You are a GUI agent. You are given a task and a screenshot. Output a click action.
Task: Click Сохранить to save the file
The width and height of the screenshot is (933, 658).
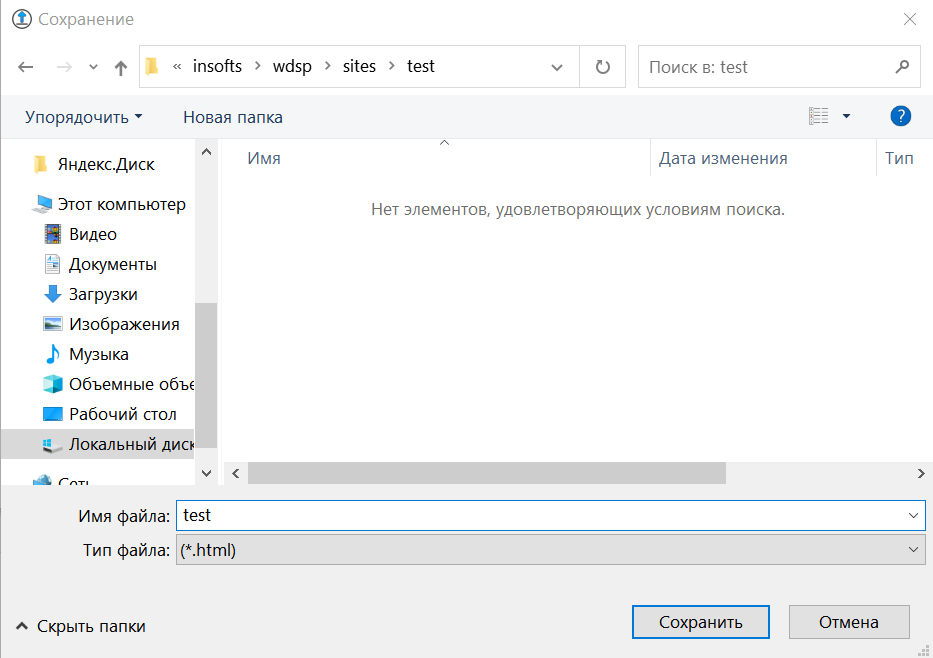coord(700,622)
